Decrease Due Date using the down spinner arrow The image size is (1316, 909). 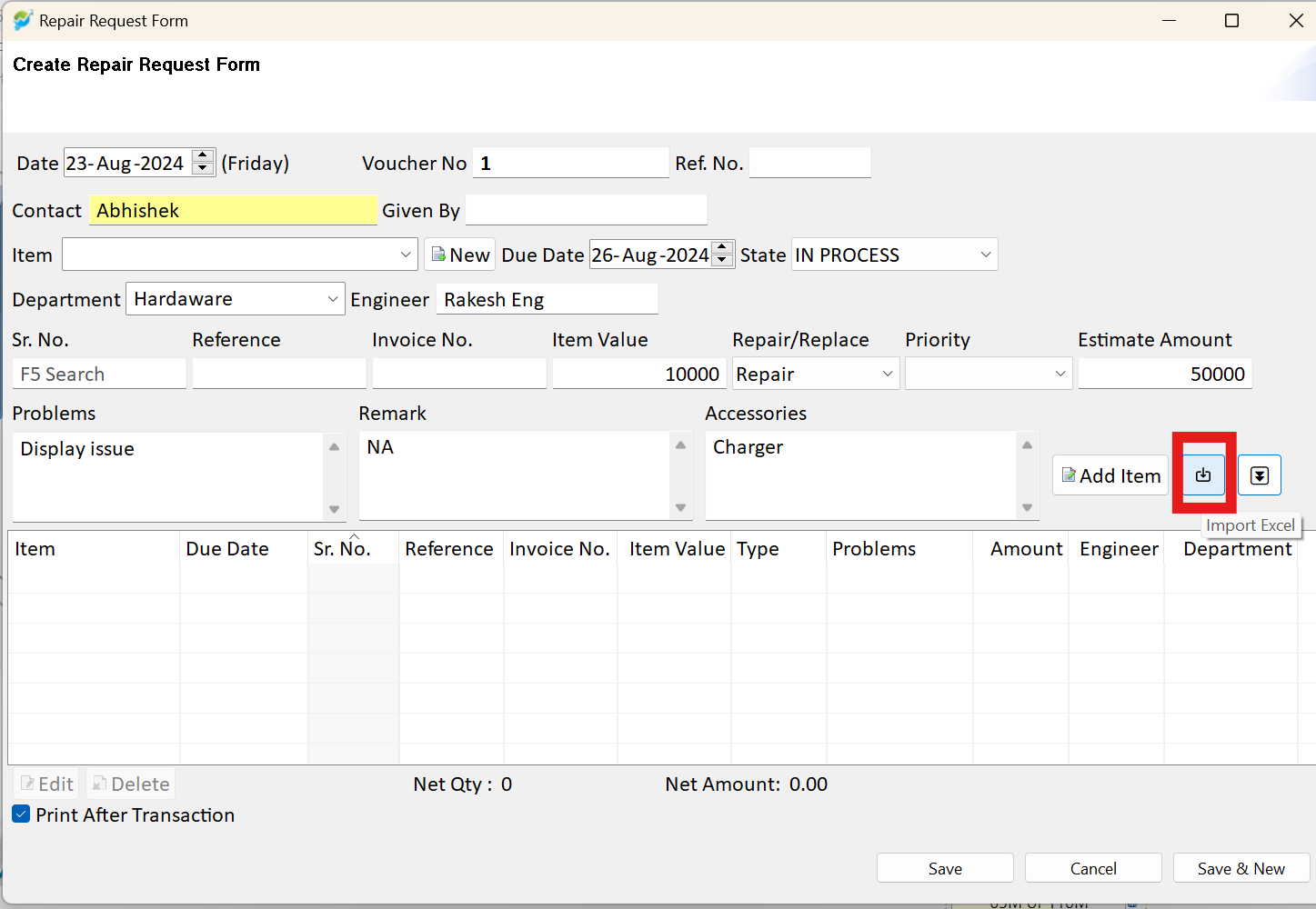click(722, 261)
